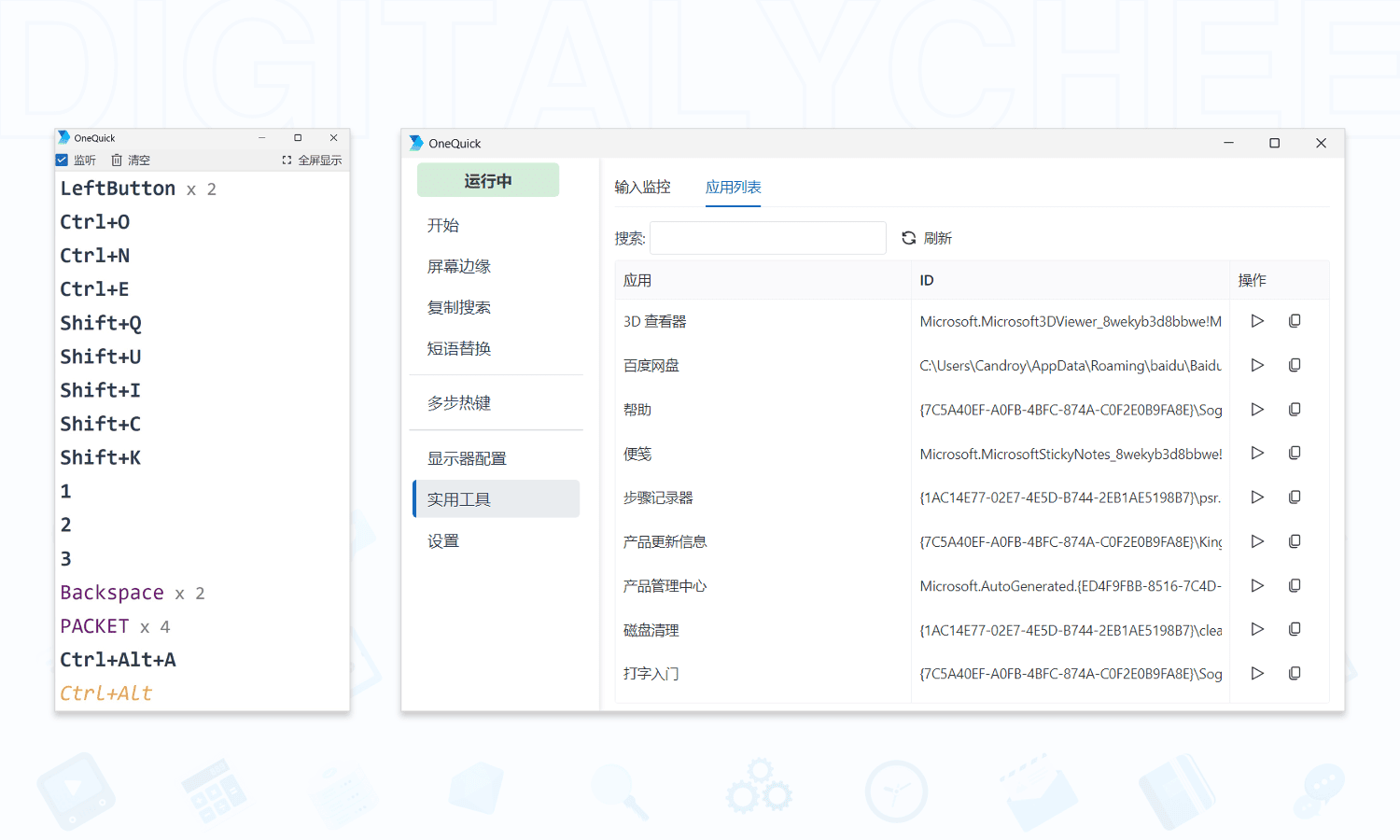Copy the ID of 百度网盘
Image resolution: width=1400 pixels, height=840 pixels.
point(1295,365)
